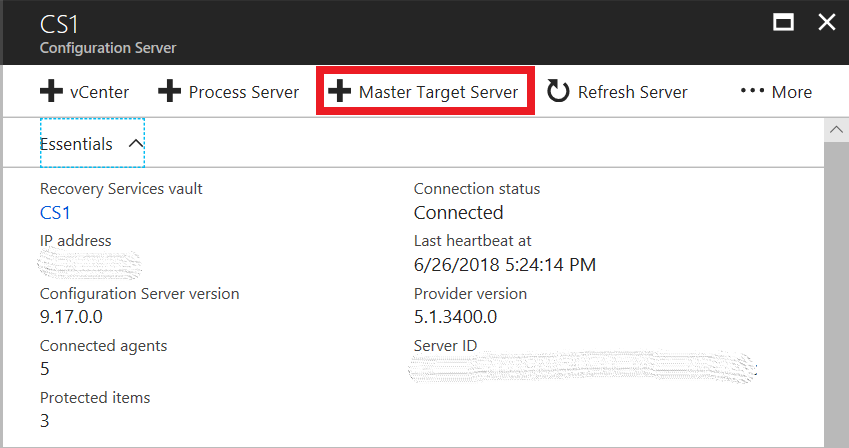Add a Master Target Server

[x=425, y=92]
